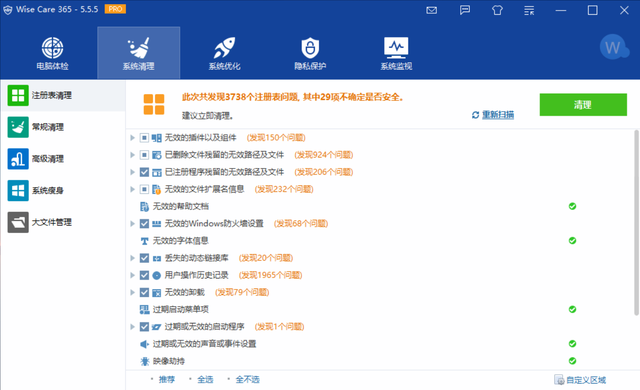Open the 系统监视 monitor tab
Screen dimensions: 640x390
[x=396, y=53]
